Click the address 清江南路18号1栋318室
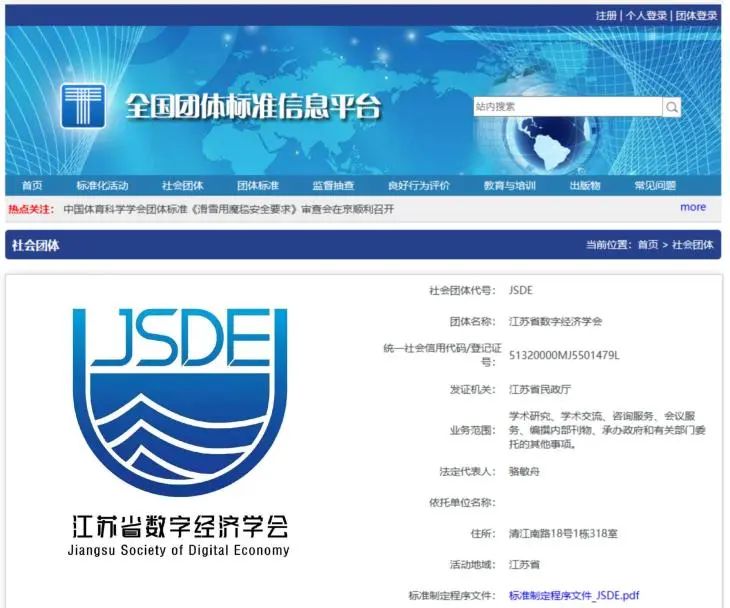Viewport: 730px width, 608px height. pyautogui.click(x=563, y=534)
